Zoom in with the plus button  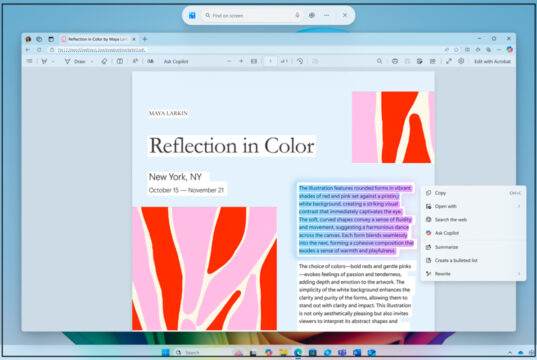(241, 61)
